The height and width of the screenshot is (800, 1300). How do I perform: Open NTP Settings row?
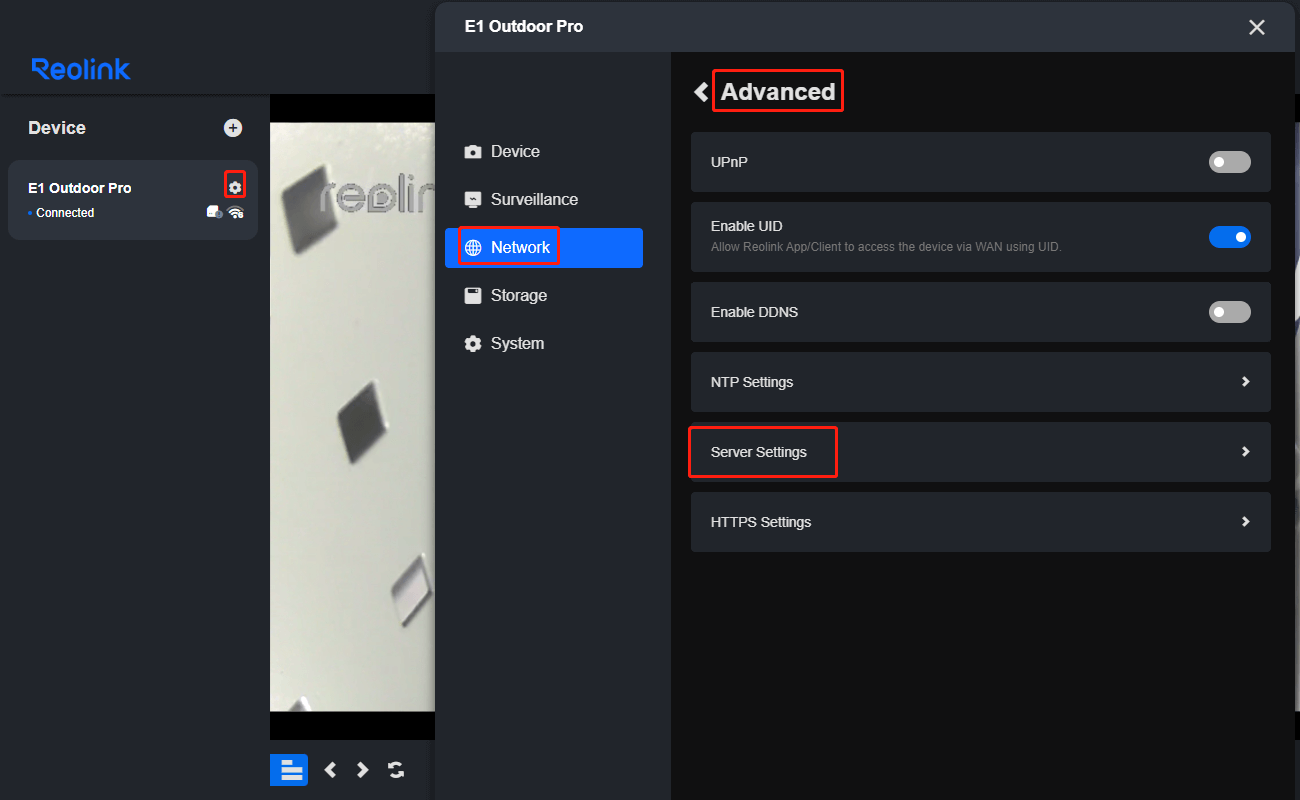(981, 382)
